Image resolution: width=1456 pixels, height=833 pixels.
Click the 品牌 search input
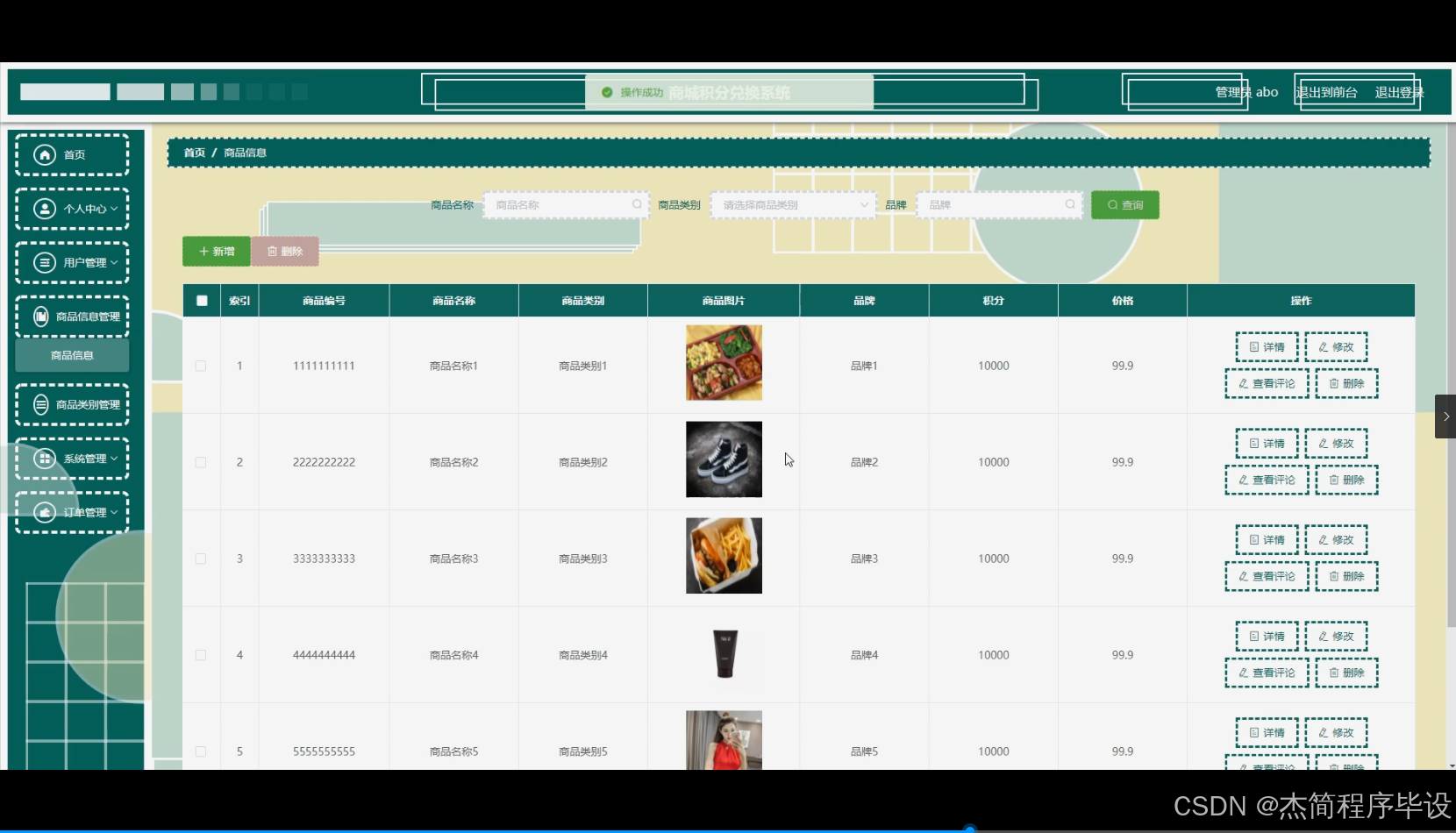point(999,204)
